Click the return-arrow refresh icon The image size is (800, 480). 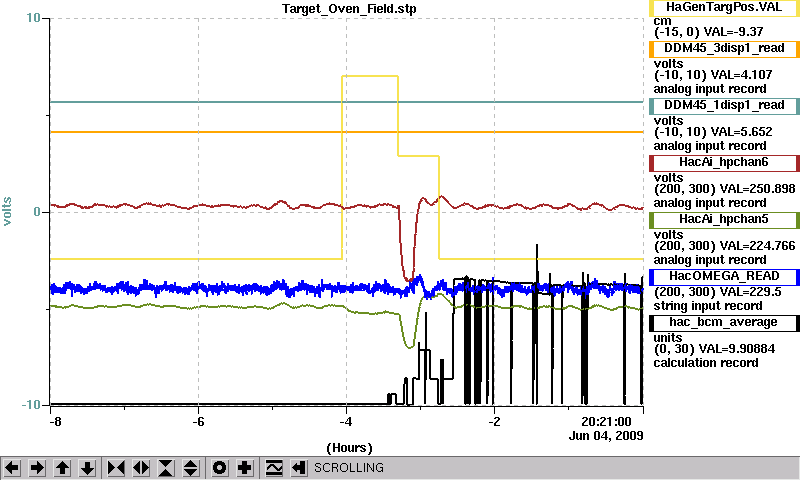pos(299,468)
